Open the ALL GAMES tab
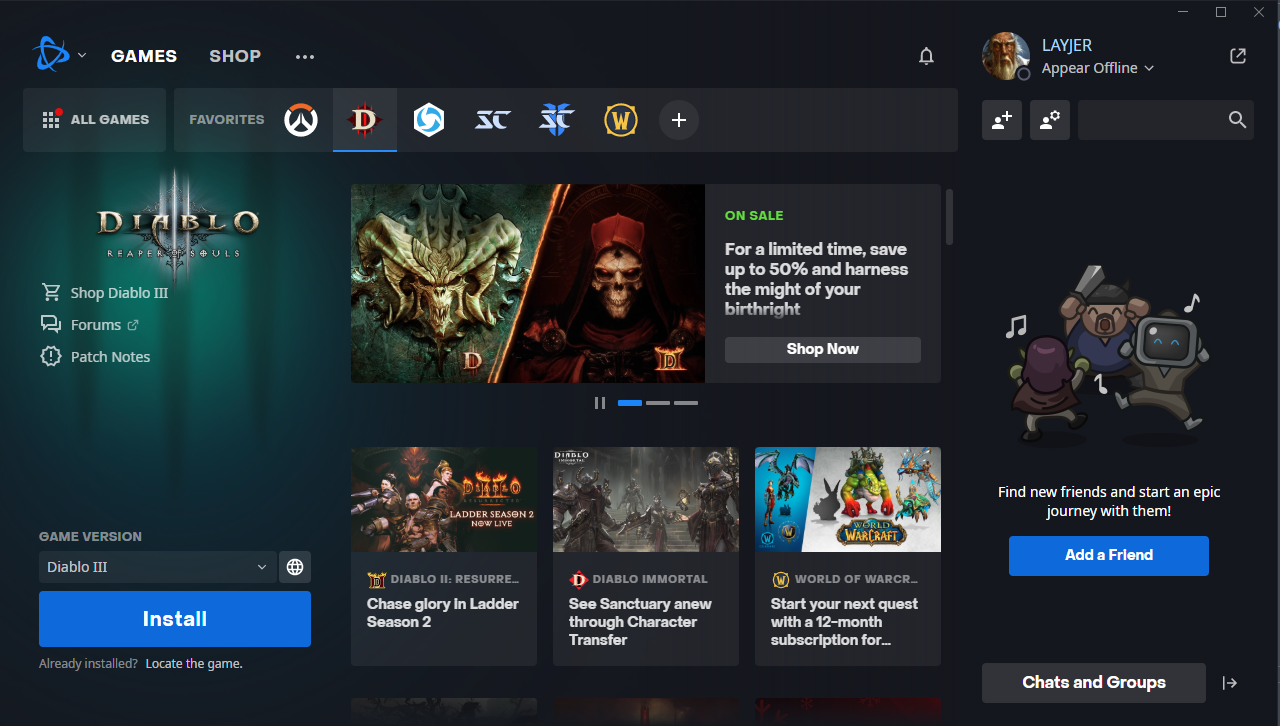Viewport: 1280px width, 726px height. tap(95, 120)
